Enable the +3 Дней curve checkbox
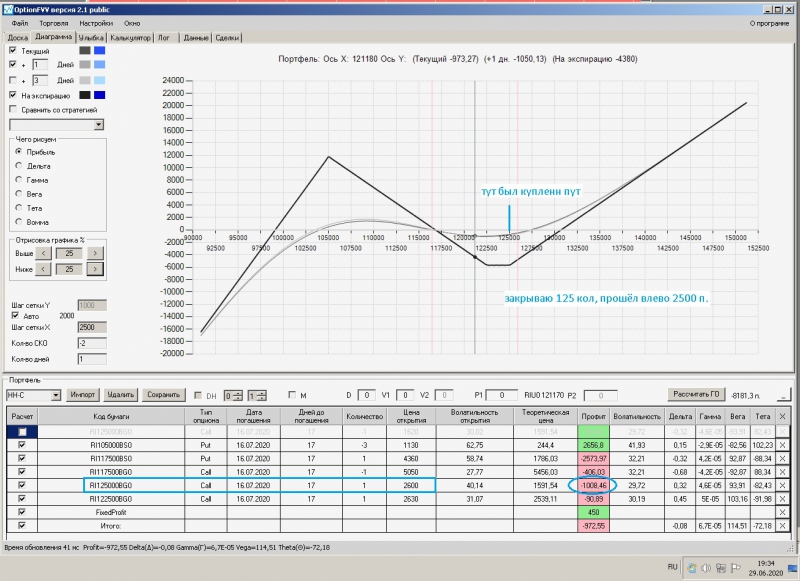This screenshot has width=800, height=581. 13,80
